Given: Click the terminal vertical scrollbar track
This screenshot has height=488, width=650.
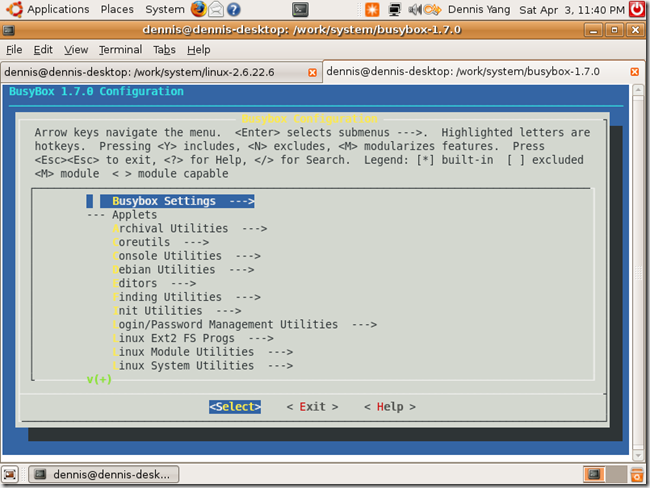Looking at the screenshot, I should click(x=638, y=272).
